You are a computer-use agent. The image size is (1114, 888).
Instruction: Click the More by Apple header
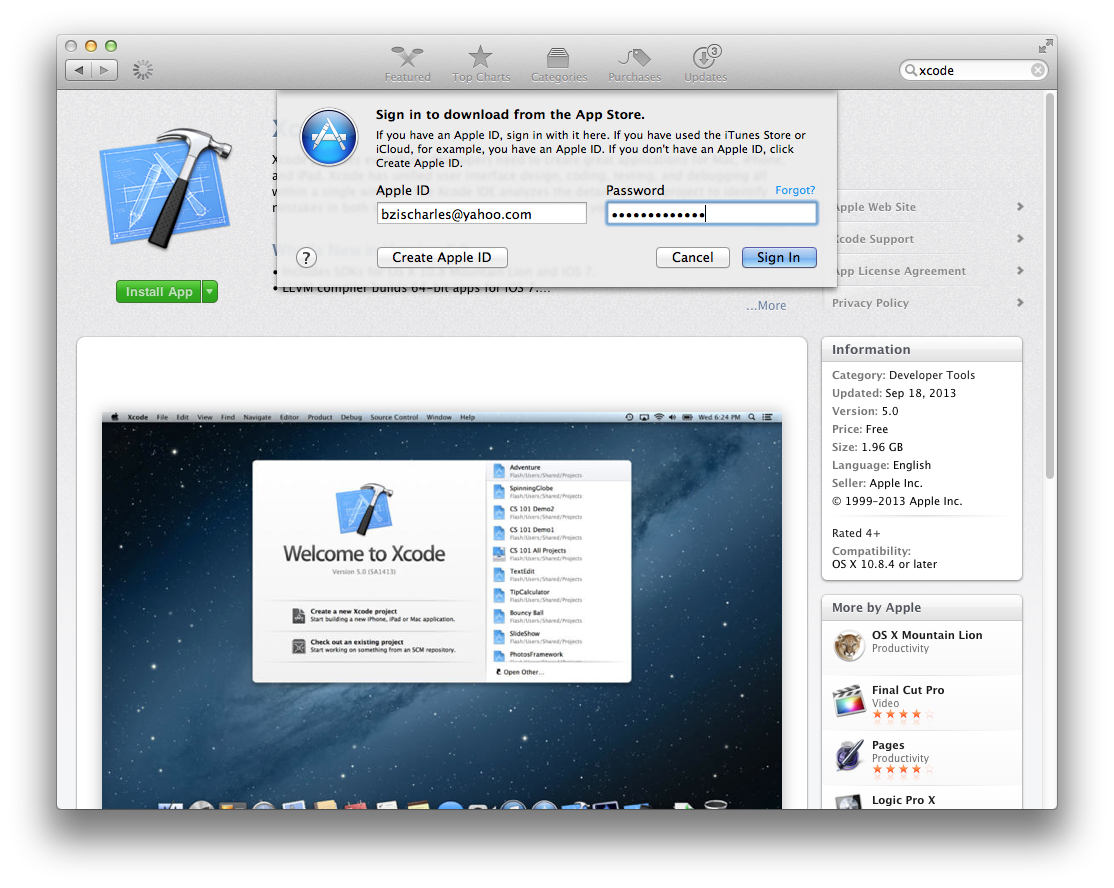coord(921,607)
